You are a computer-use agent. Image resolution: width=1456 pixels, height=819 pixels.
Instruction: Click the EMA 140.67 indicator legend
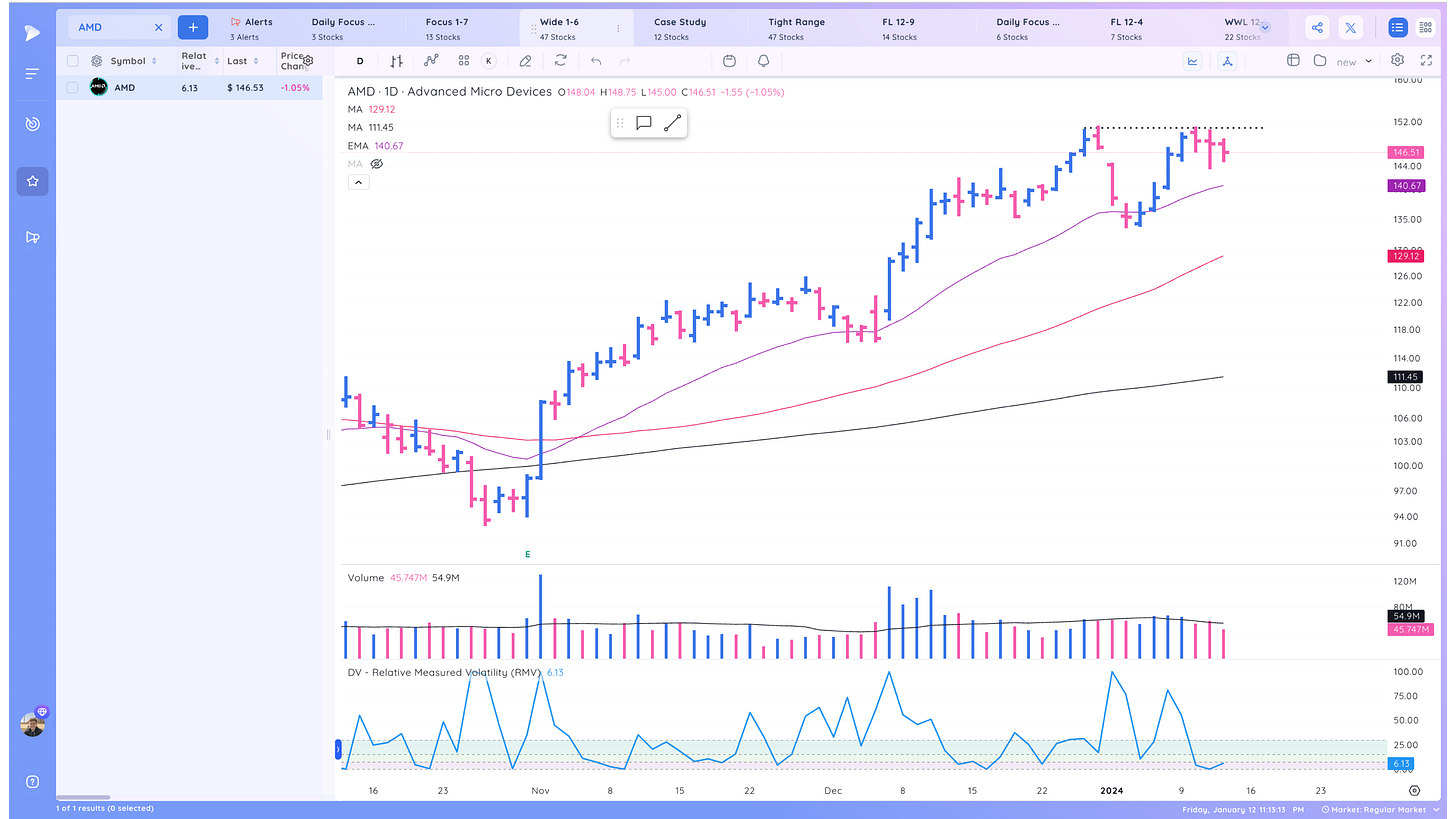tap(375, 145)
